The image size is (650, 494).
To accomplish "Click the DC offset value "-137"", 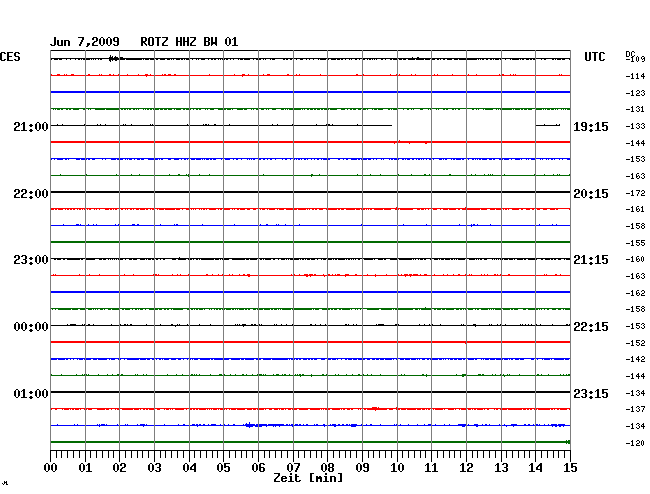I will tap(635, 409).
